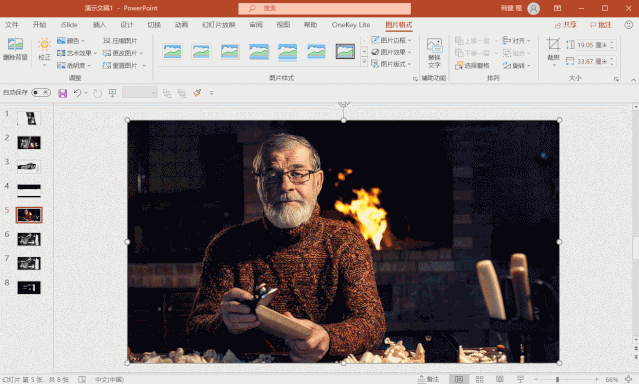Click the purple Save icon in quick access toolbar
Viewport: 639px width, 384px height.
(x=62, y=93)
